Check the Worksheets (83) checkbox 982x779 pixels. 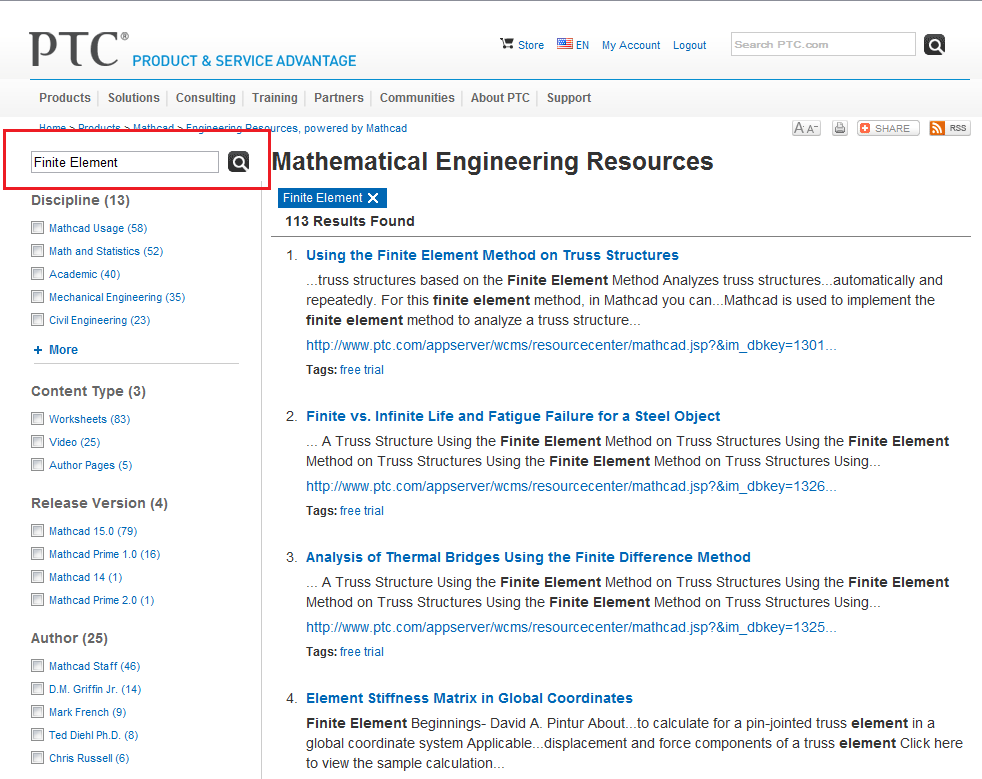pos(38,418)
